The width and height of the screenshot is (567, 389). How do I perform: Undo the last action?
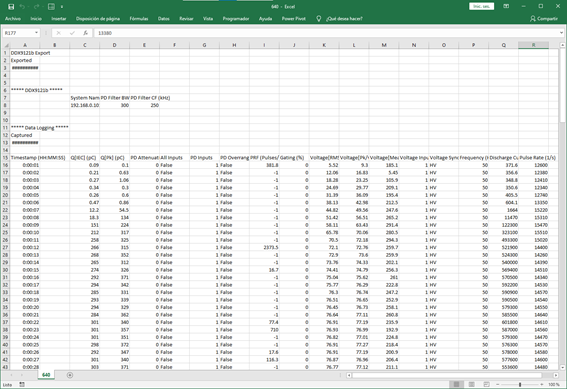click(x=22, y=7)
